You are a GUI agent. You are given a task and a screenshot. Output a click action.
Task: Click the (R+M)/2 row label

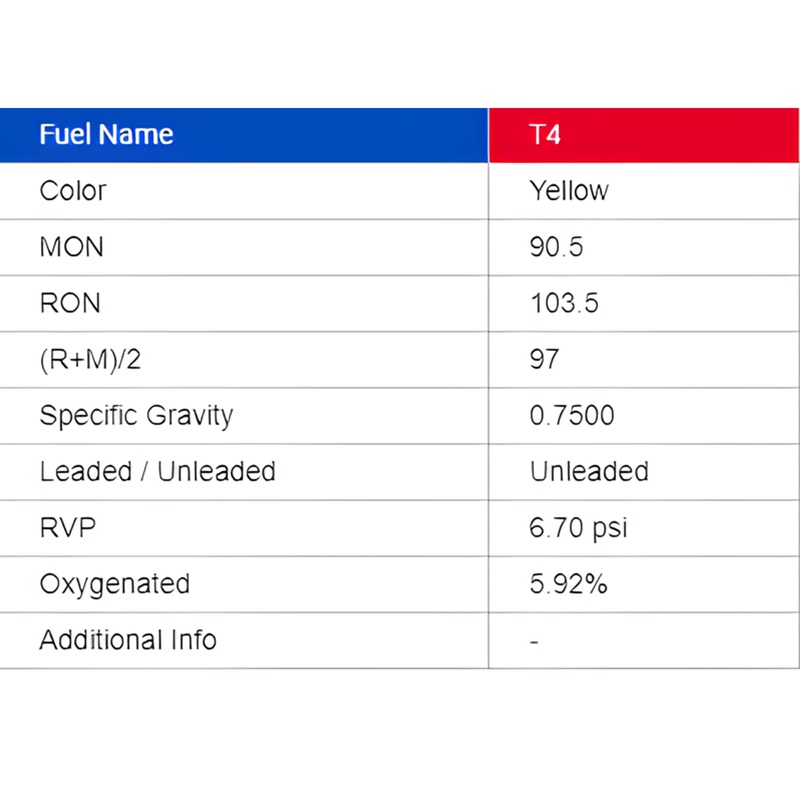pos(90,360)
